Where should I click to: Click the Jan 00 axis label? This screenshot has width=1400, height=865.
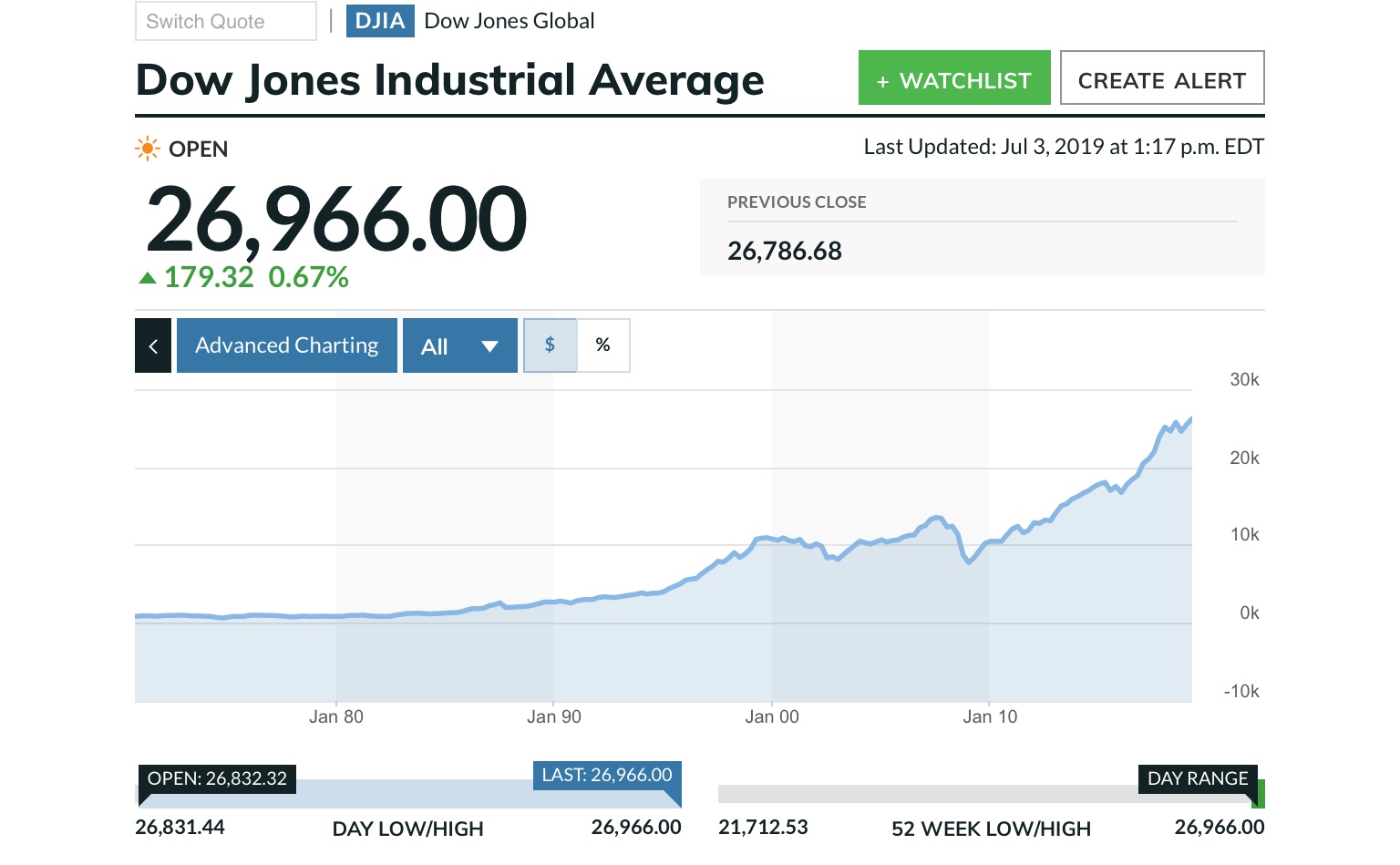point(772,716)
